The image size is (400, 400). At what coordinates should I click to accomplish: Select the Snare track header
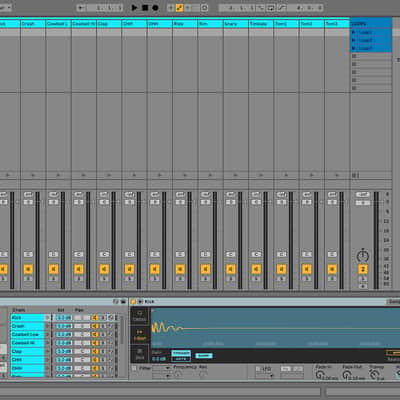click(236, 24)
